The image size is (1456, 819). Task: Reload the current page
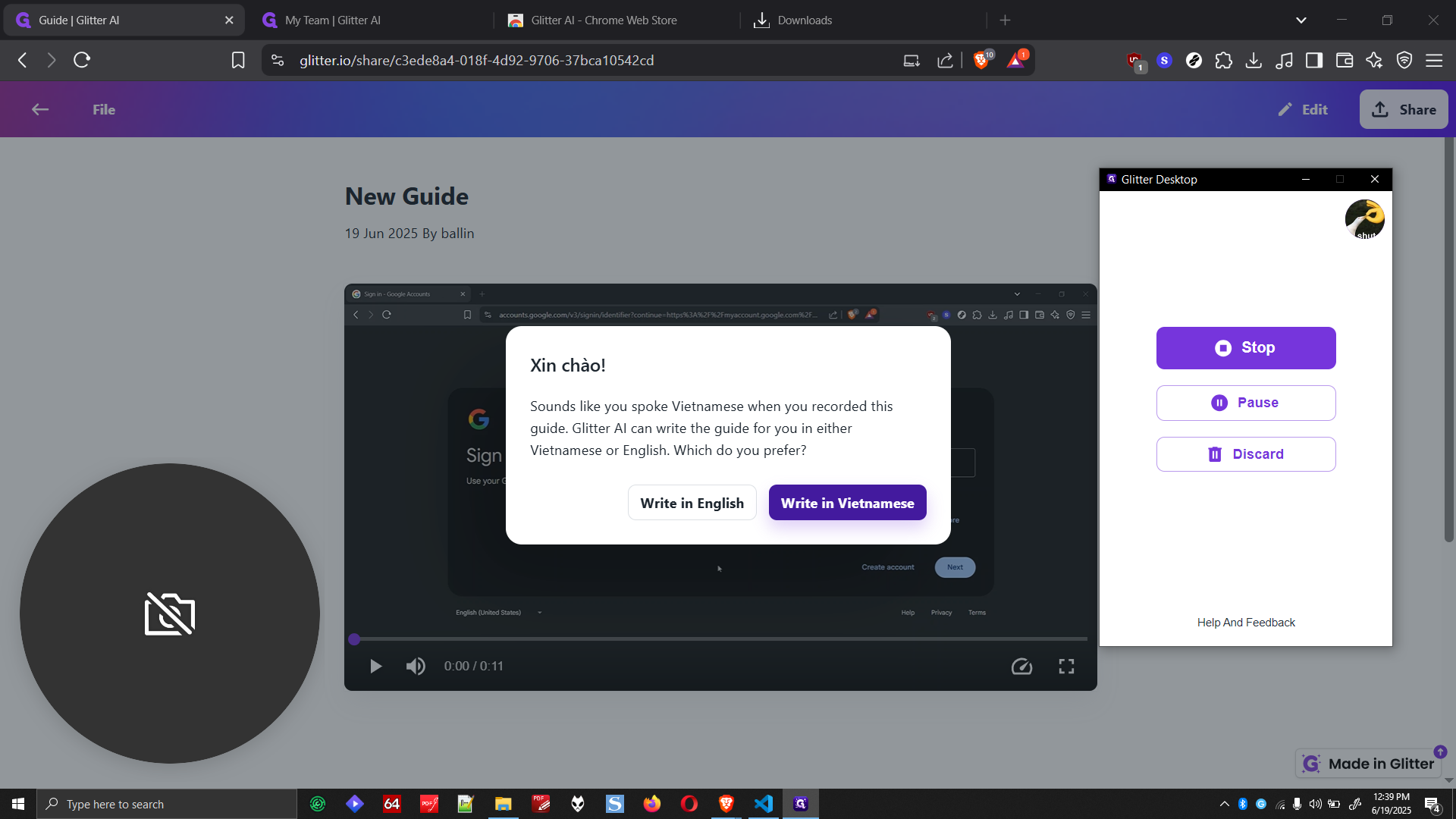click(x=82, y=60)
